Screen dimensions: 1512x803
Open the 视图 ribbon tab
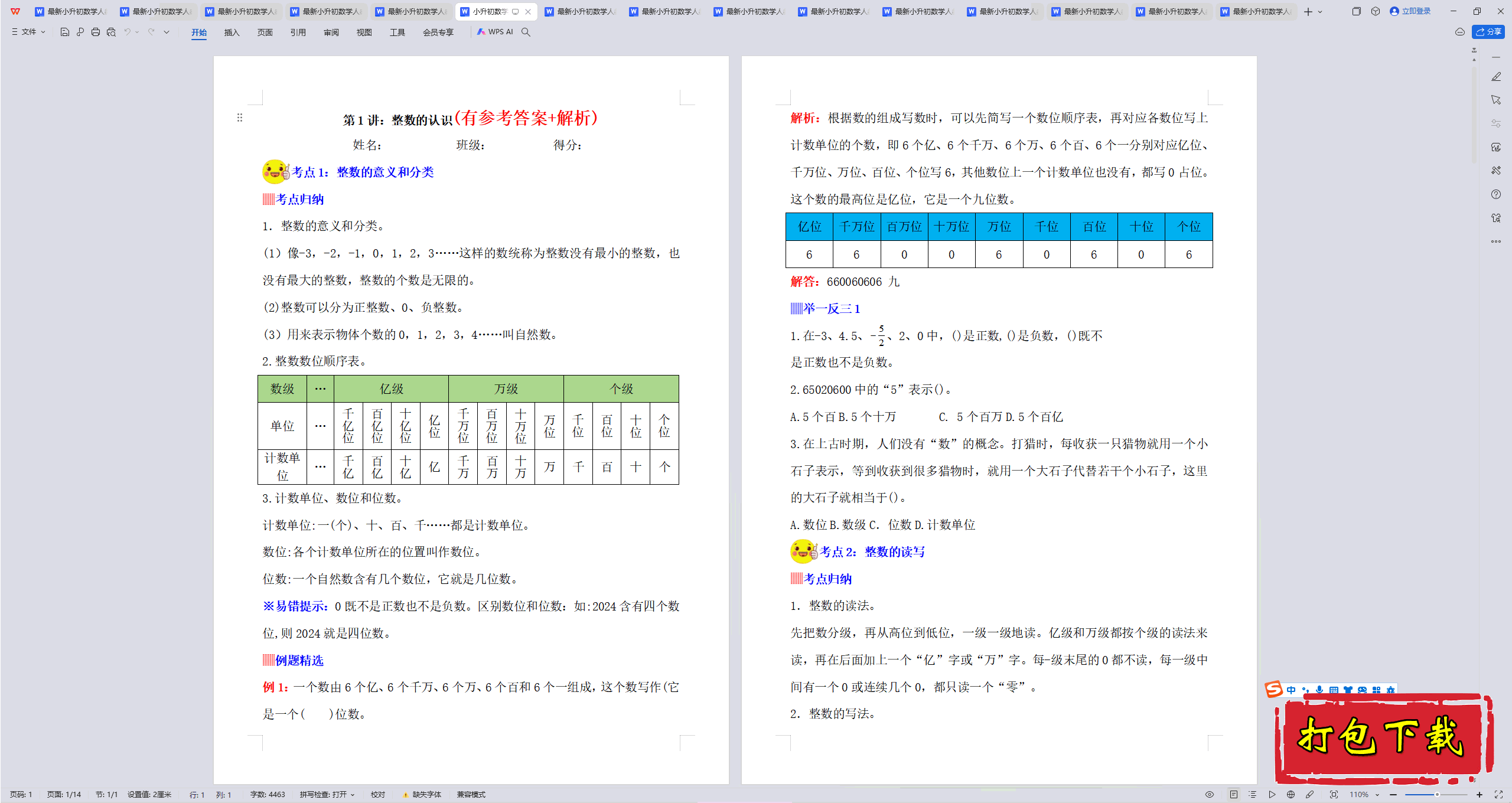364,32
